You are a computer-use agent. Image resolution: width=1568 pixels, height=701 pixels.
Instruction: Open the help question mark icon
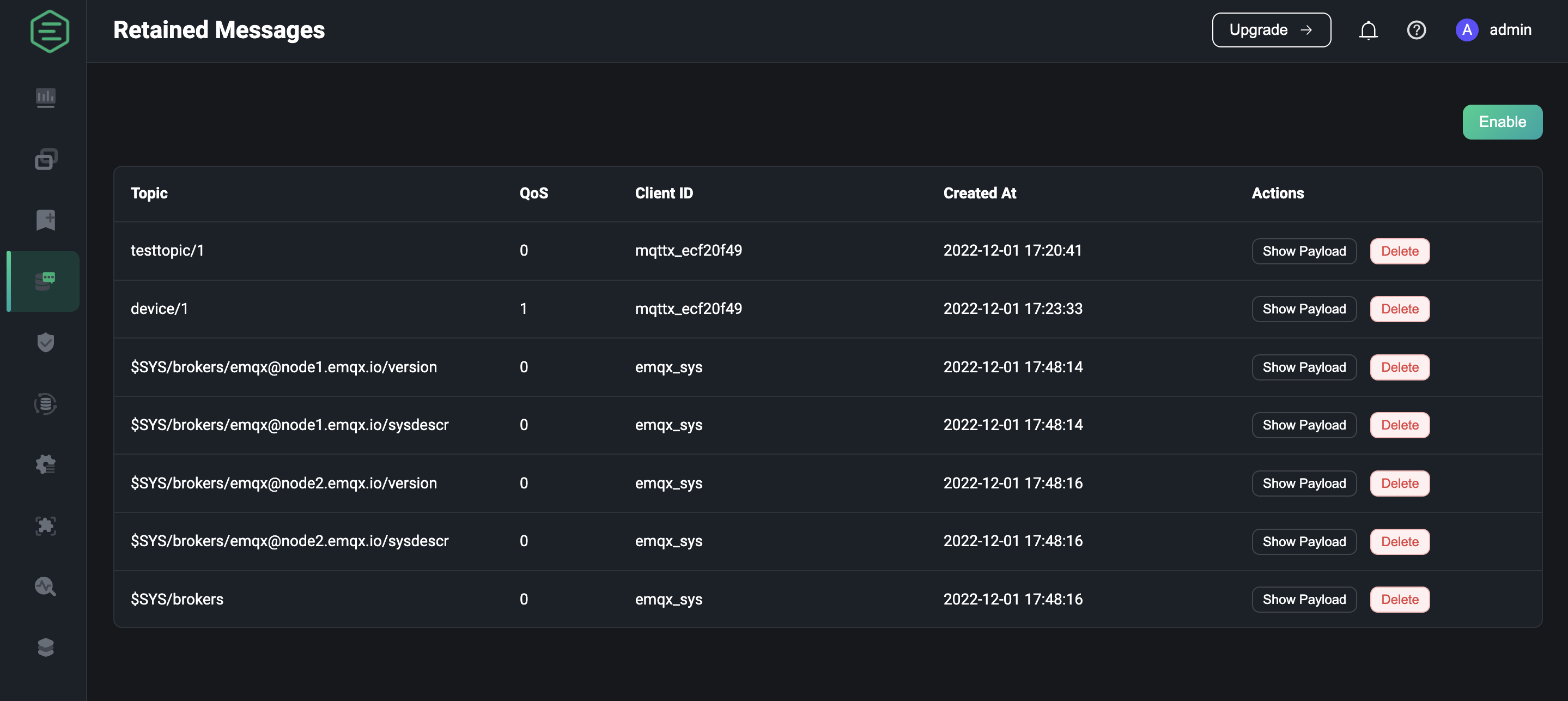pos(1417,30)
